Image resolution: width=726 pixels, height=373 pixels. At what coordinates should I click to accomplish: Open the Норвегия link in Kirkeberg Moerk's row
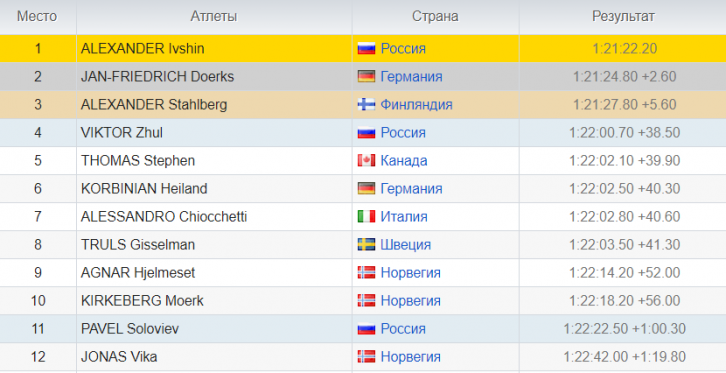pyautogui.click(x=410, y=301)
